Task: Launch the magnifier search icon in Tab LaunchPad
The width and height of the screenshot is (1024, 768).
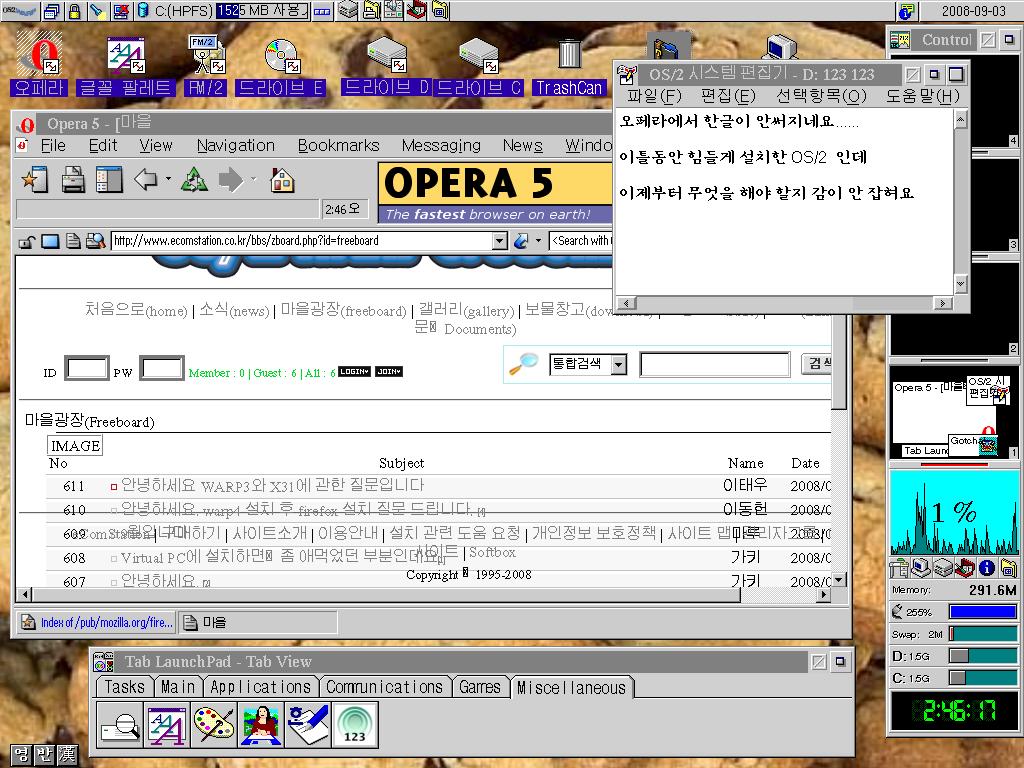Action: click(x=120, y=725)
